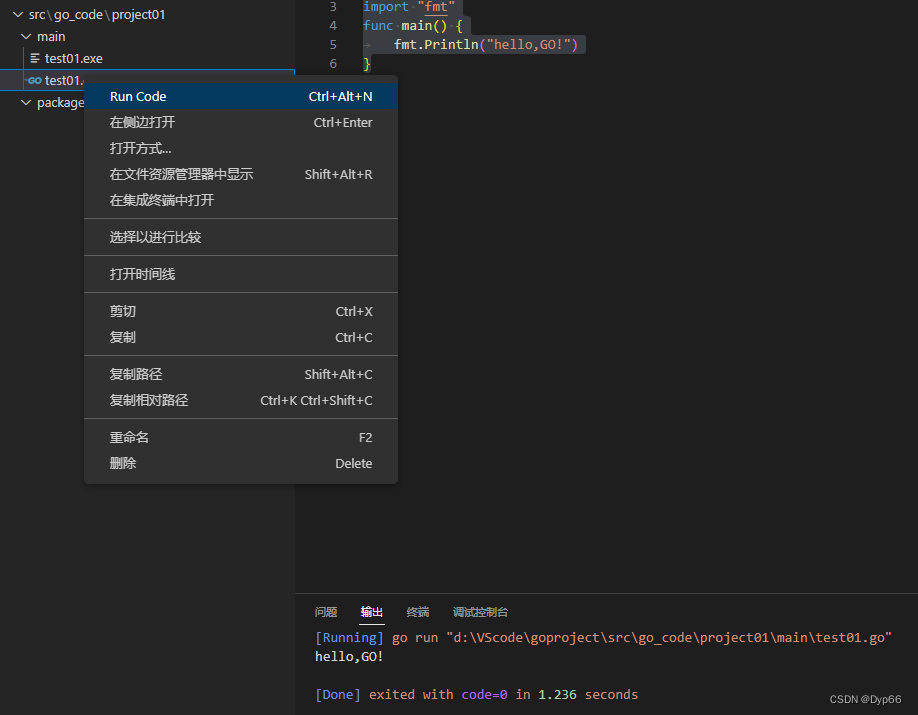The width and height of the screenshot is (918, 715).
Task: Select Run Code in context menu
Action: (241, 96)
